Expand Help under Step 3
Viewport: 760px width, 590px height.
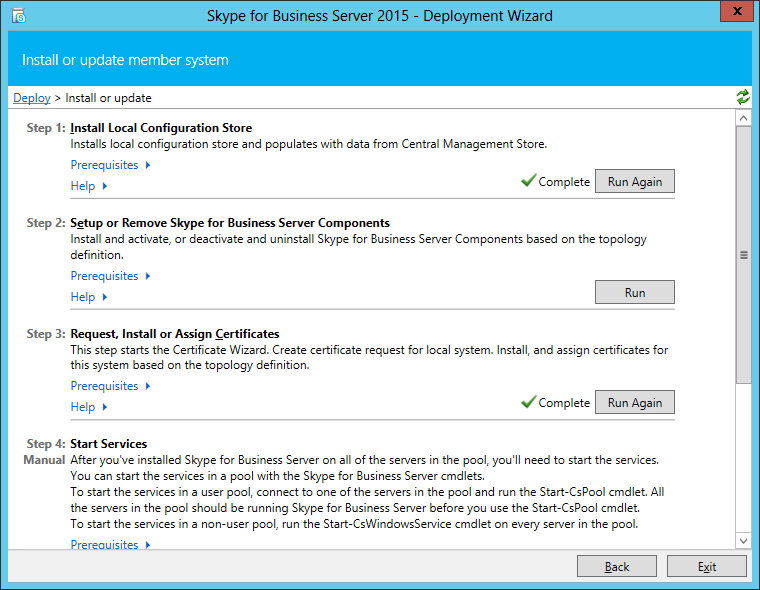coord(89,407)
